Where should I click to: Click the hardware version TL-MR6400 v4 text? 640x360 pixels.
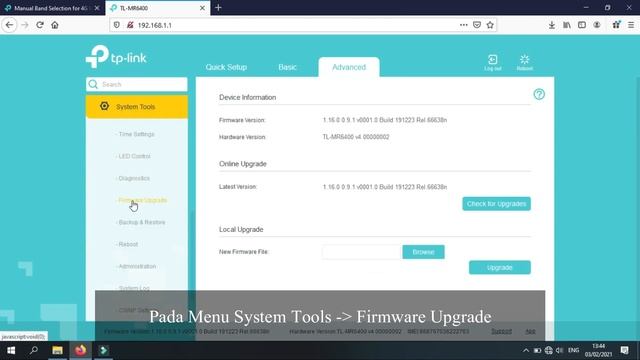tap(356, 137)
